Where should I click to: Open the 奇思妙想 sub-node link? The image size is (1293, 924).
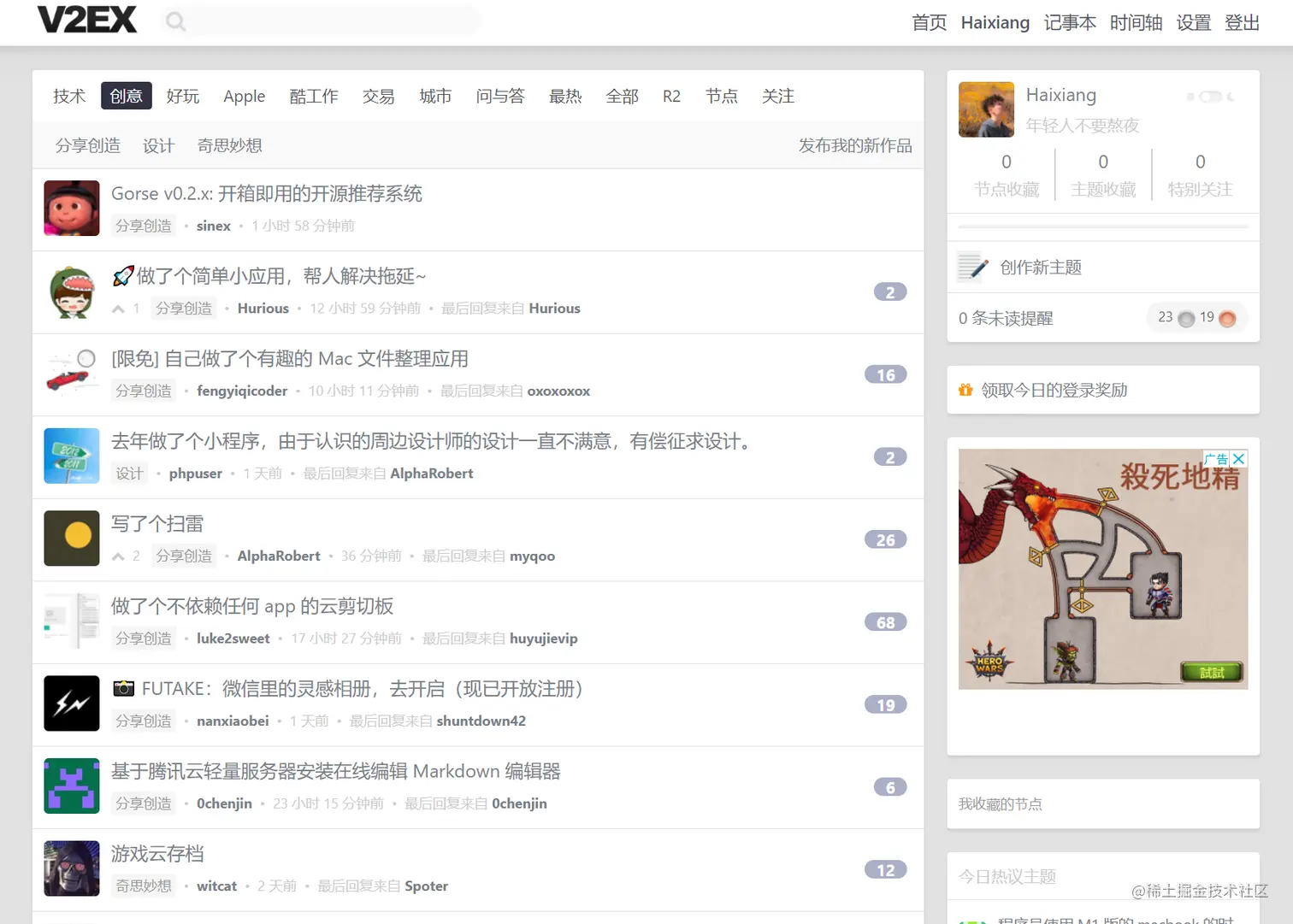[x=230, y=145]
